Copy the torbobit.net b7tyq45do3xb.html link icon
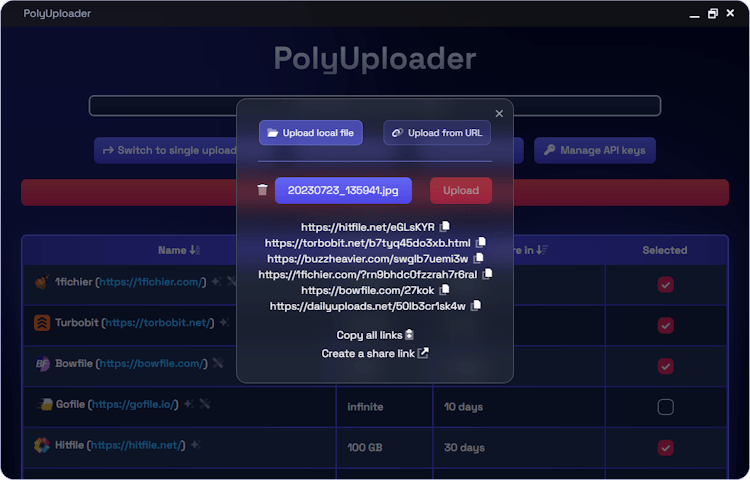Screen dimensions: 750x480 [x=481, y=242]
